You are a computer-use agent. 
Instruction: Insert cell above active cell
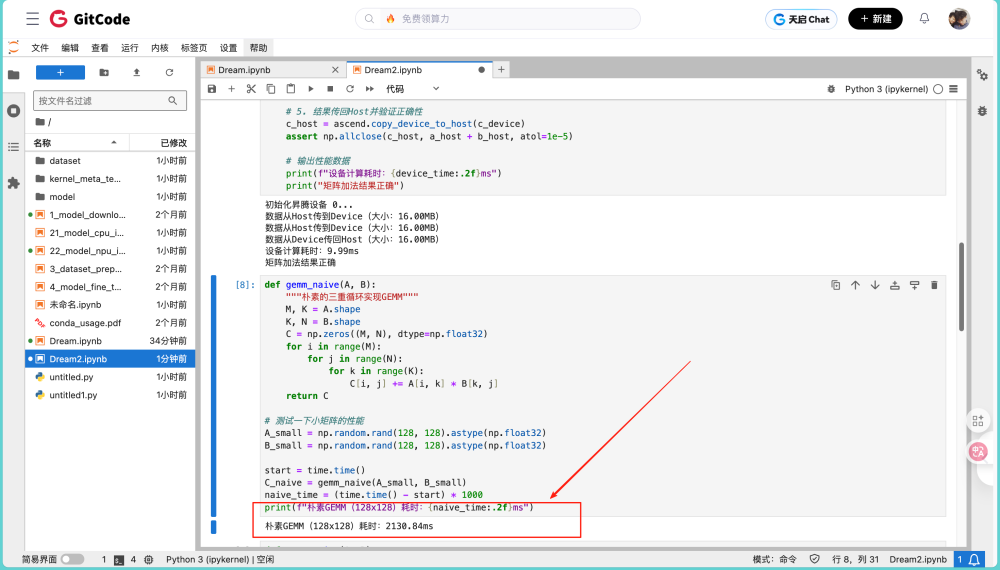pos(895,285)
